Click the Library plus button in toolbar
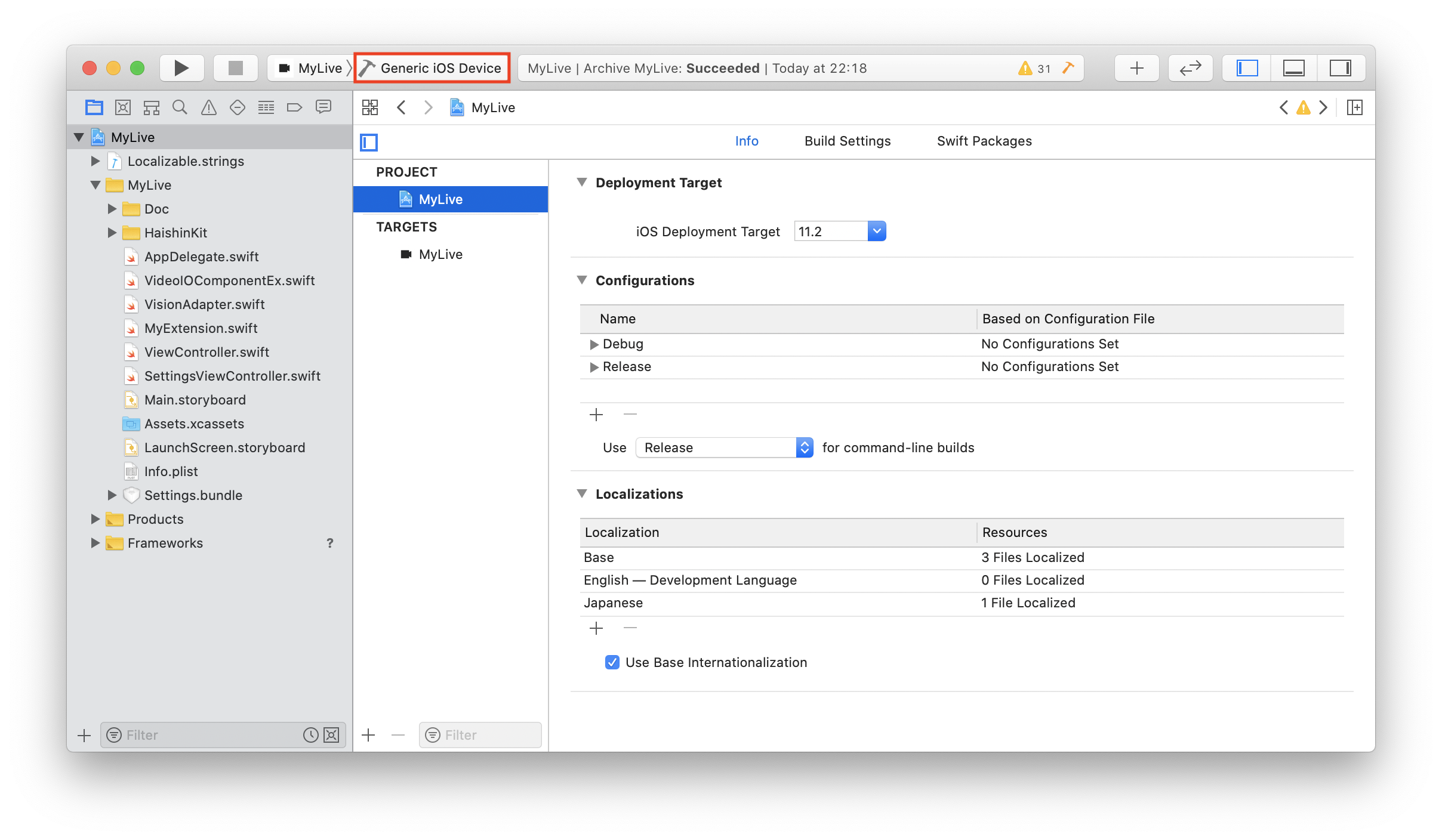The height and width of the screenshot is (840, 1442). 1136,68
